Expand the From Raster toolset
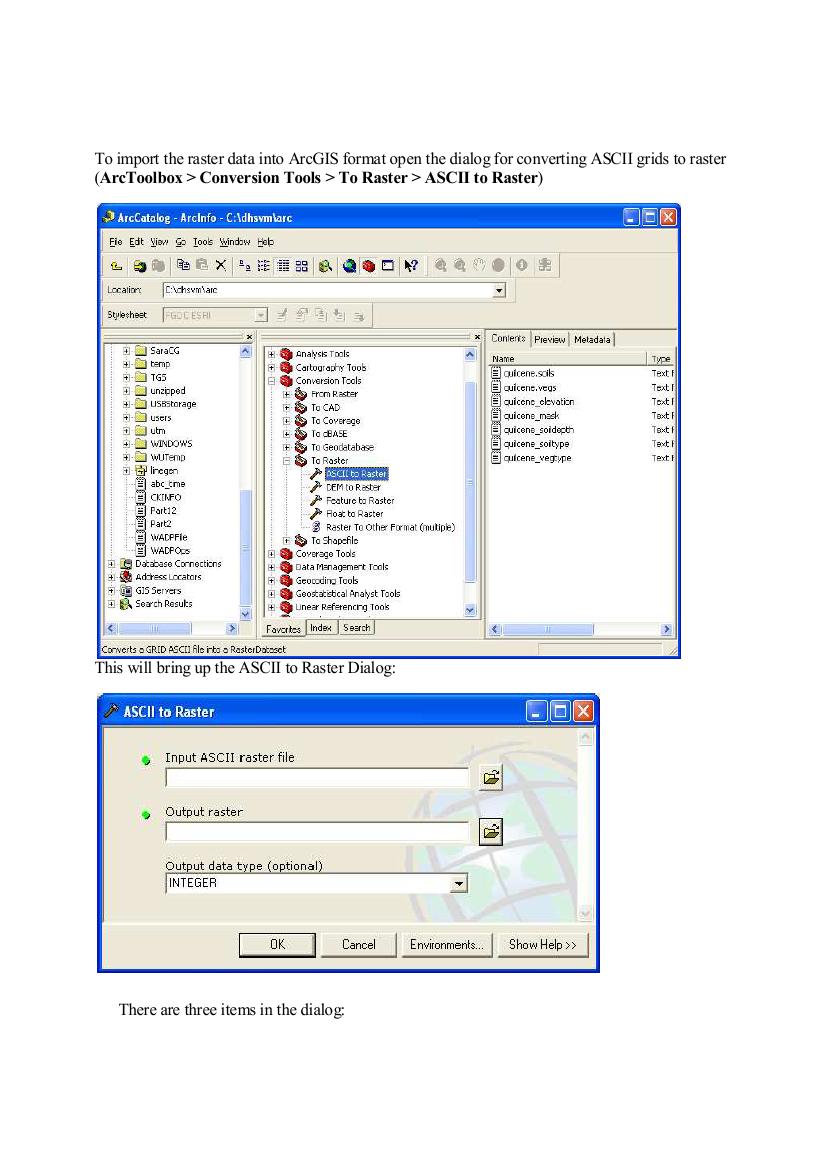 click(x=286, y=394)
